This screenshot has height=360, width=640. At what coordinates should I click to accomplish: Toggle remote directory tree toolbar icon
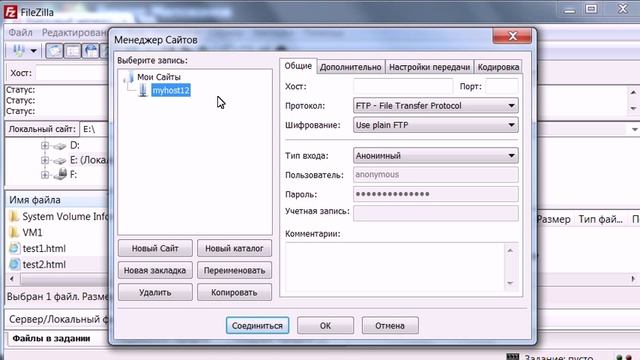pos(91,51)
